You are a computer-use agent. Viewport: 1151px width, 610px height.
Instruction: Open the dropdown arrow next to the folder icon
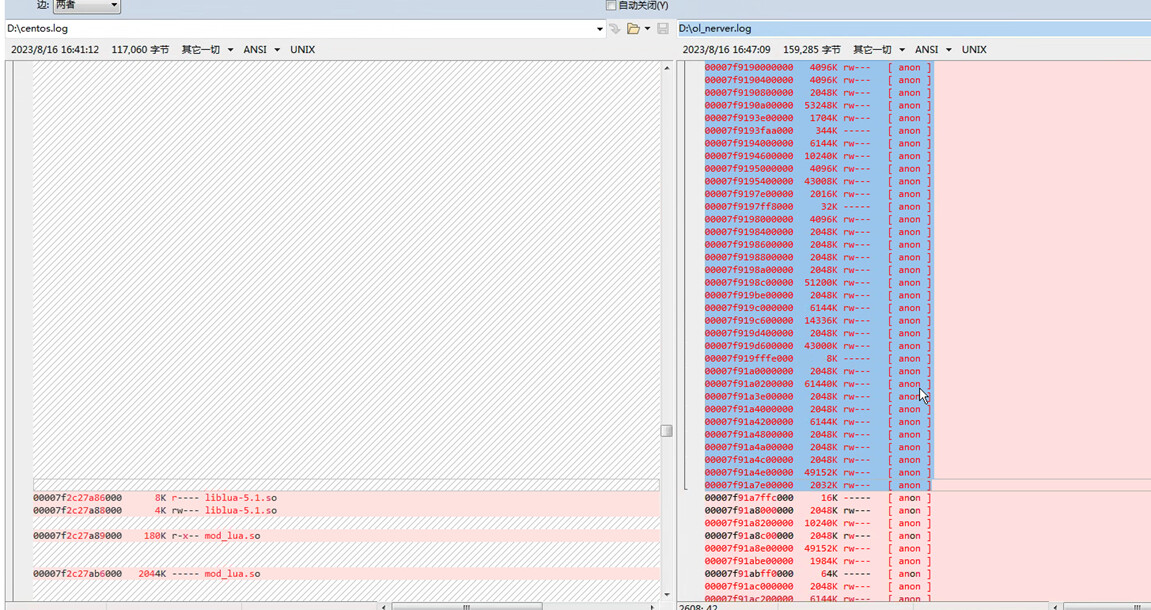coord(647,29)
